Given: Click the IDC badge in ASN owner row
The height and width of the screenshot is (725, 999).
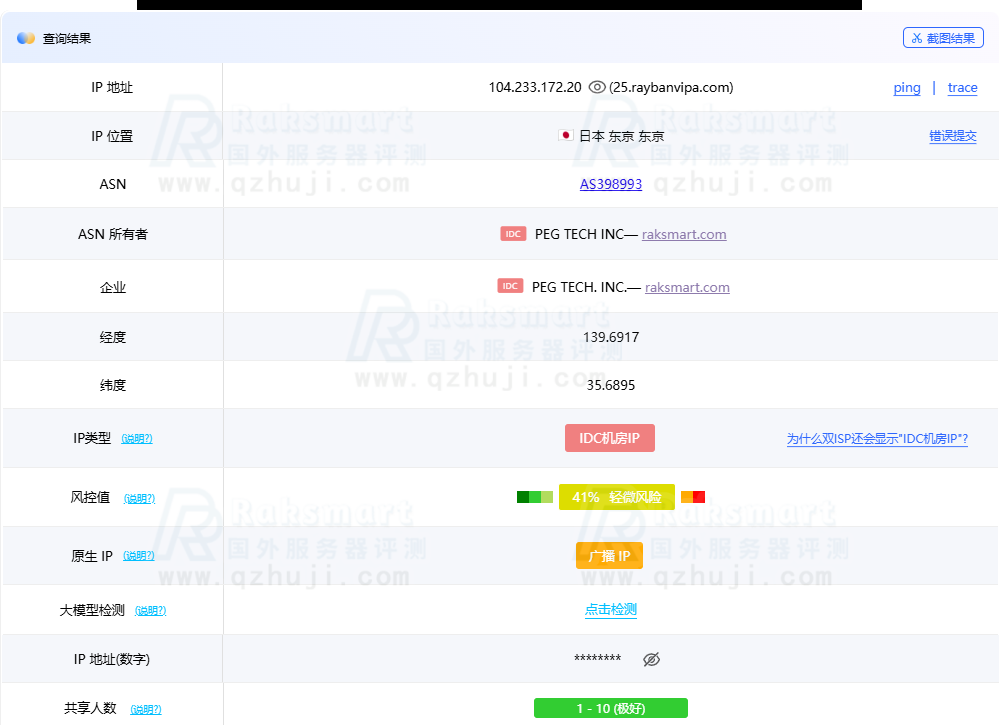Looking at the screenshot, I should click(x=513, y=234).
